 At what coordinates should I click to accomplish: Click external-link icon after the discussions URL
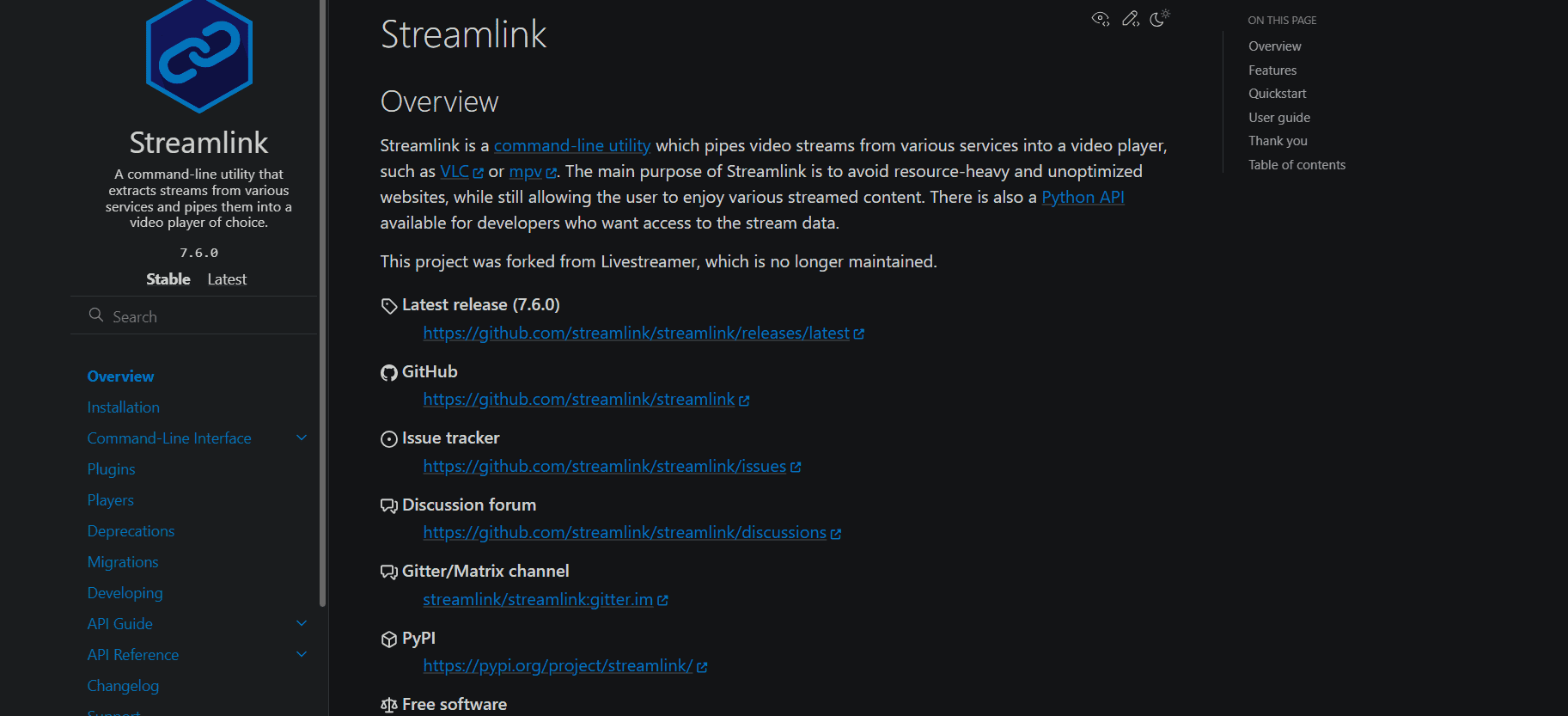(x=836, y=534)
